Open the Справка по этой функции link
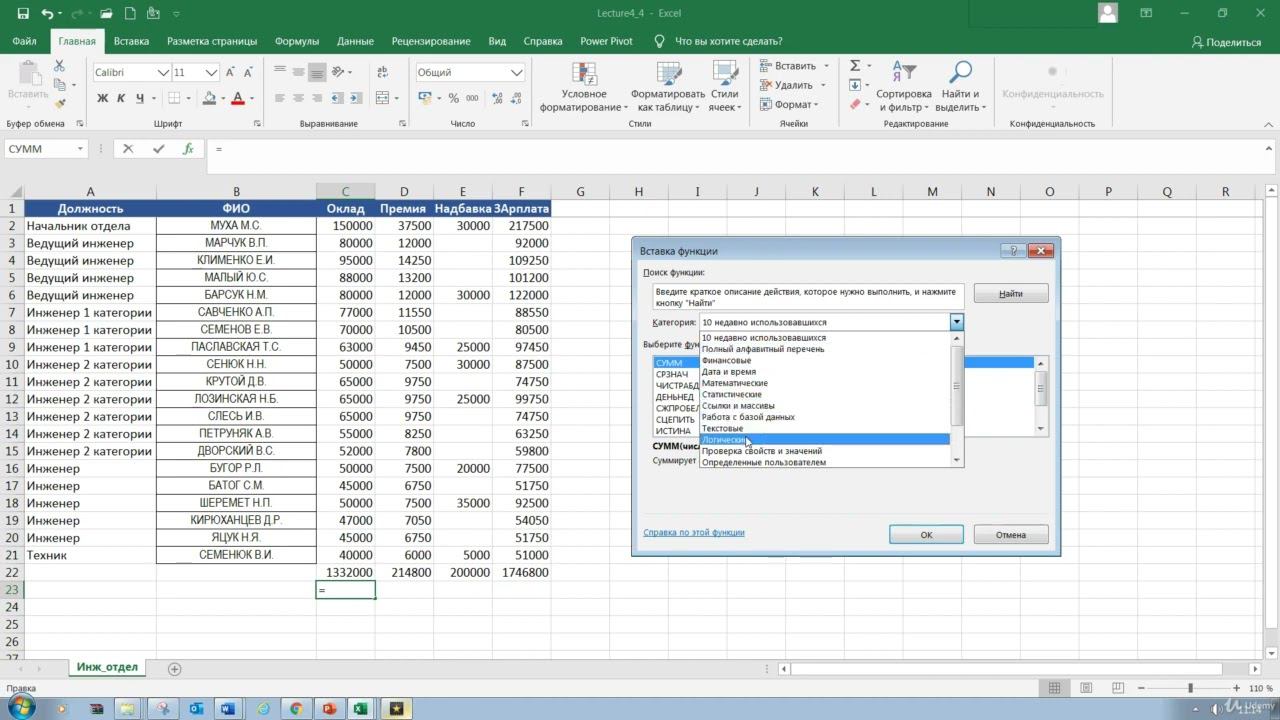 [693, 533]
